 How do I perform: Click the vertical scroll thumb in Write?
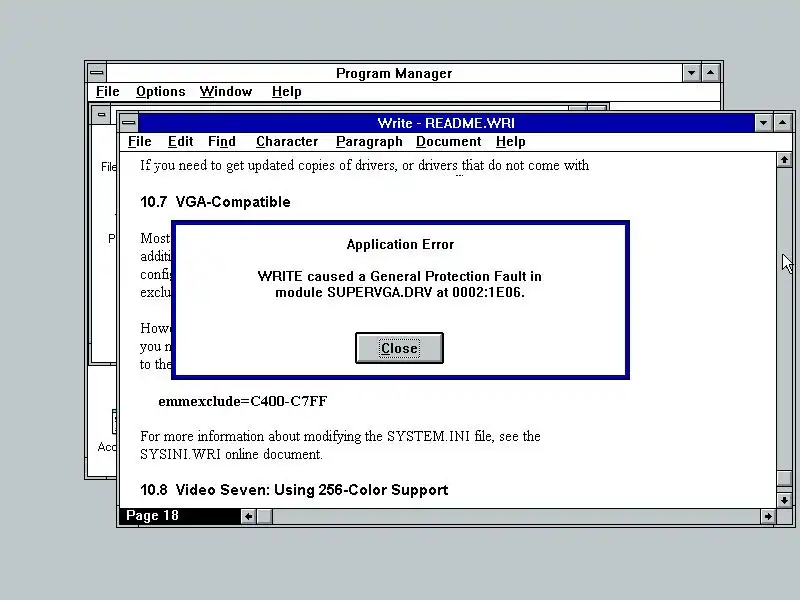pos(784,478)
